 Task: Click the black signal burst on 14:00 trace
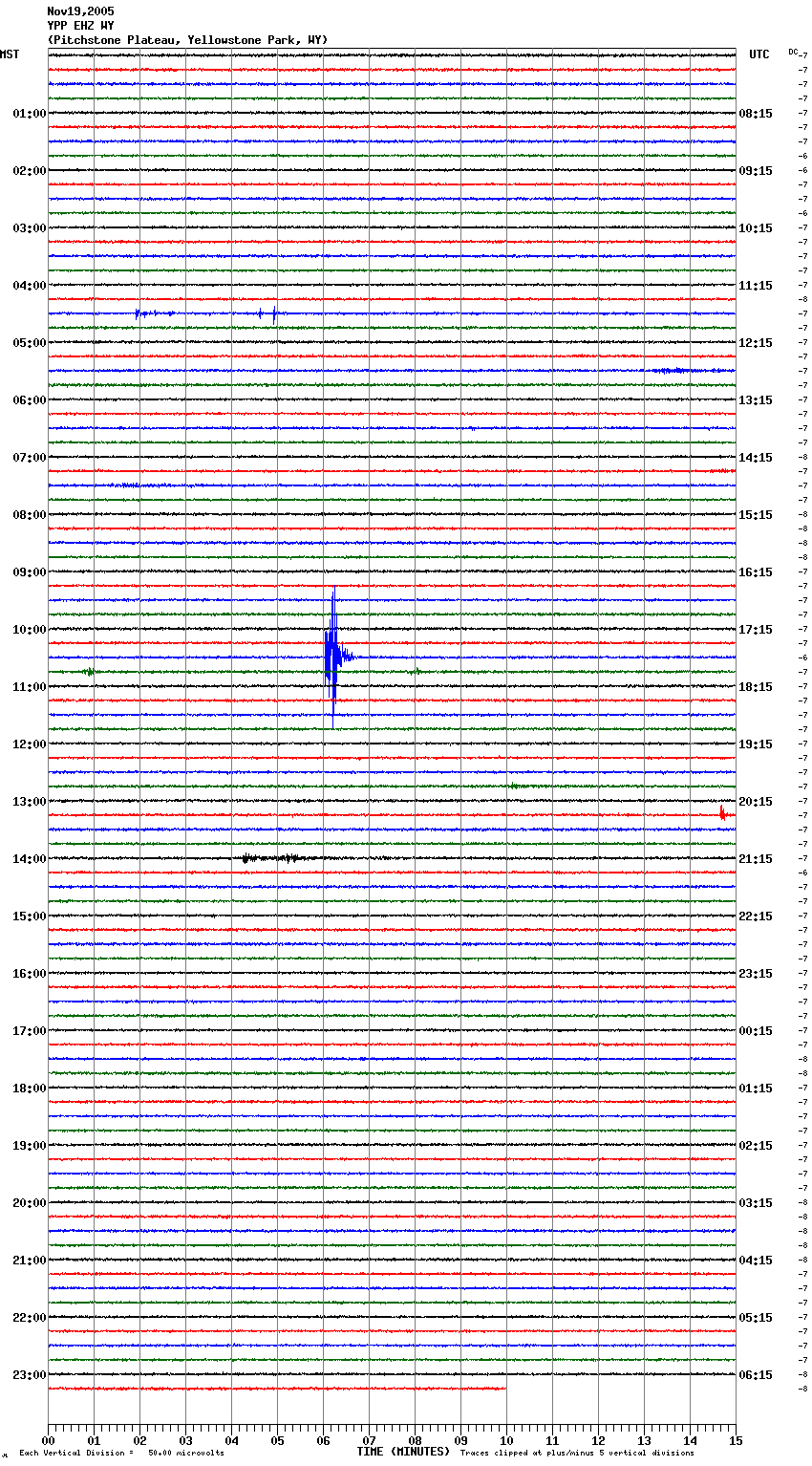272,858
